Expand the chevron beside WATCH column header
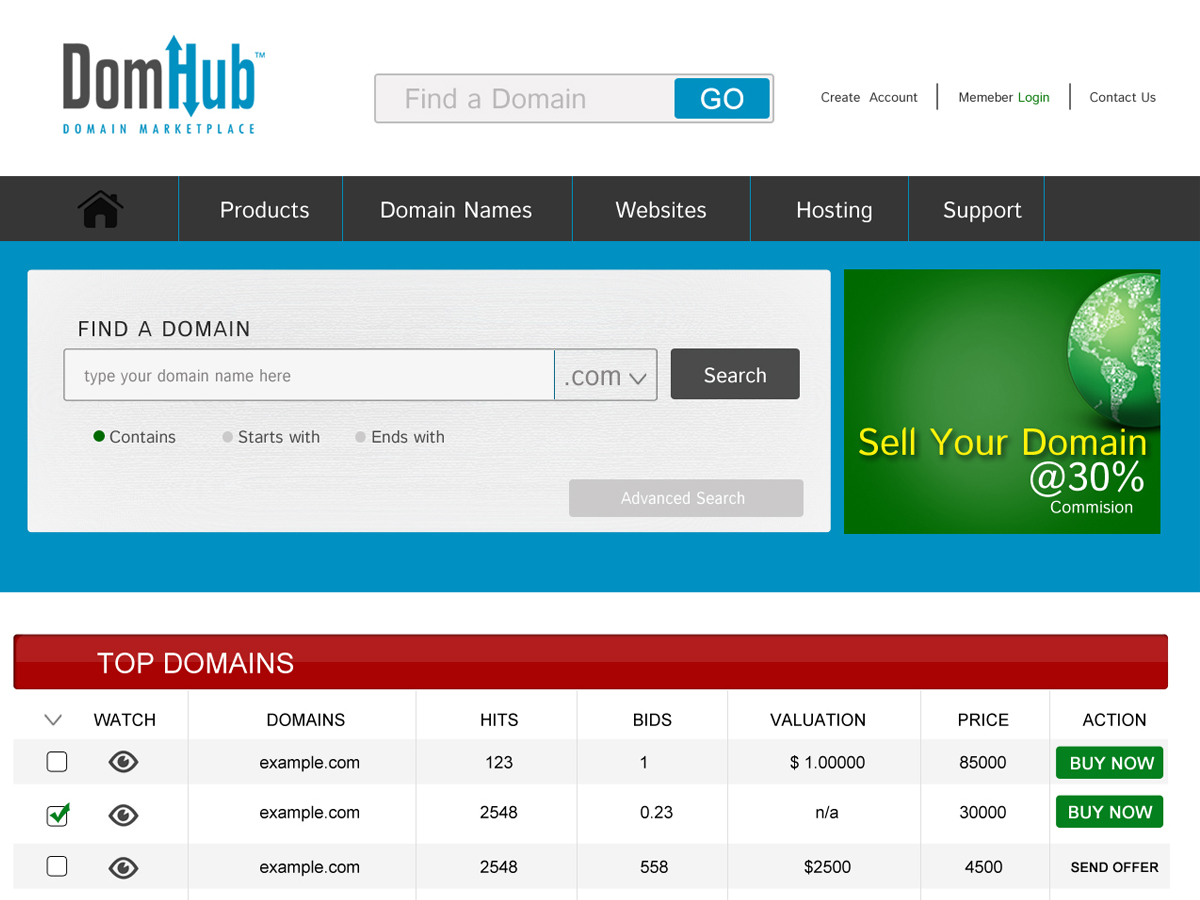The width and height of the screenshot is (1200, 900). click(x=54, y=720)
